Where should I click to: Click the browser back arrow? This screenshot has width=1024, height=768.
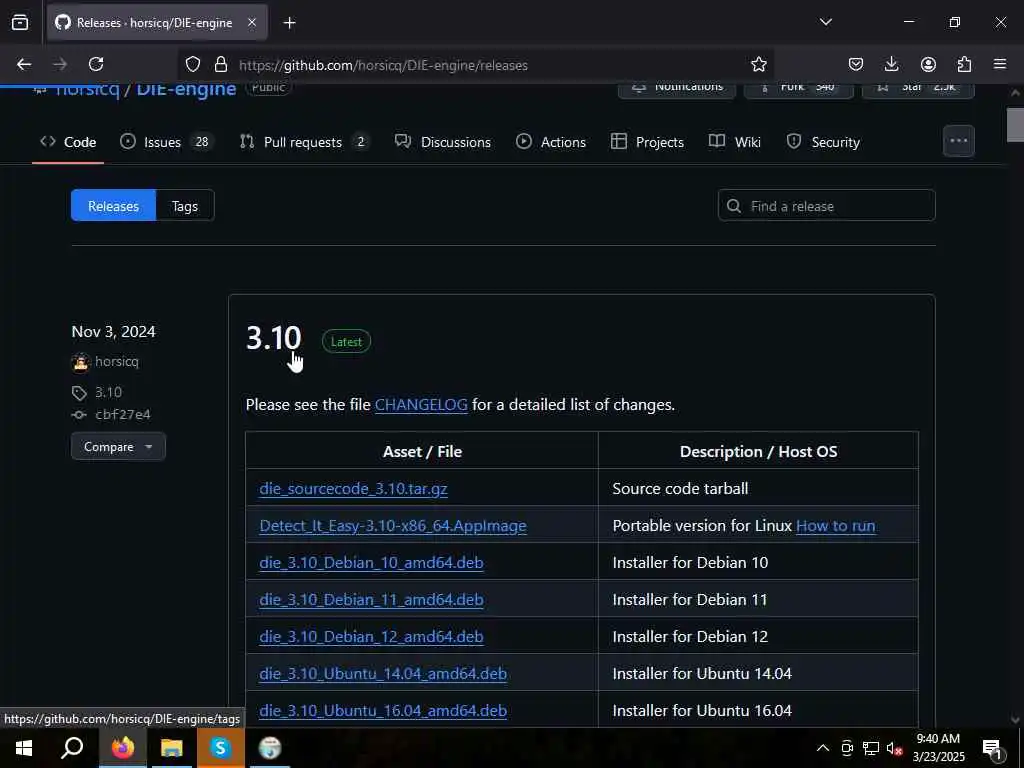tap(24, 64)
